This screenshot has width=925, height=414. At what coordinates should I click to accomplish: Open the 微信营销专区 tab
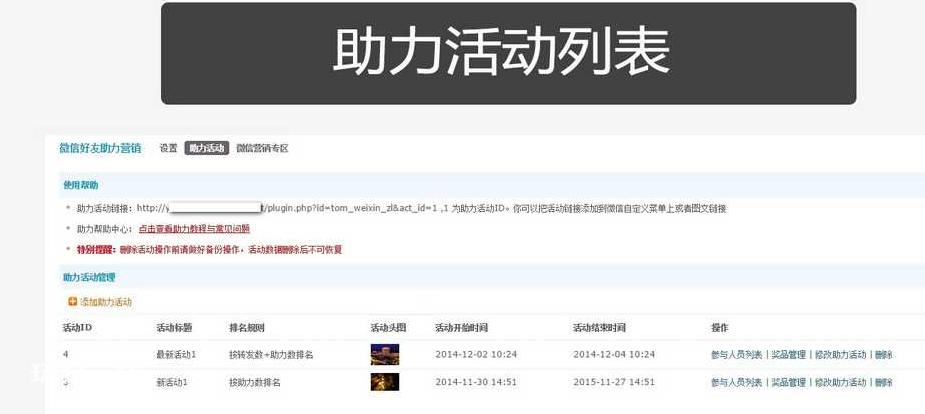click(x=262, y=148)
